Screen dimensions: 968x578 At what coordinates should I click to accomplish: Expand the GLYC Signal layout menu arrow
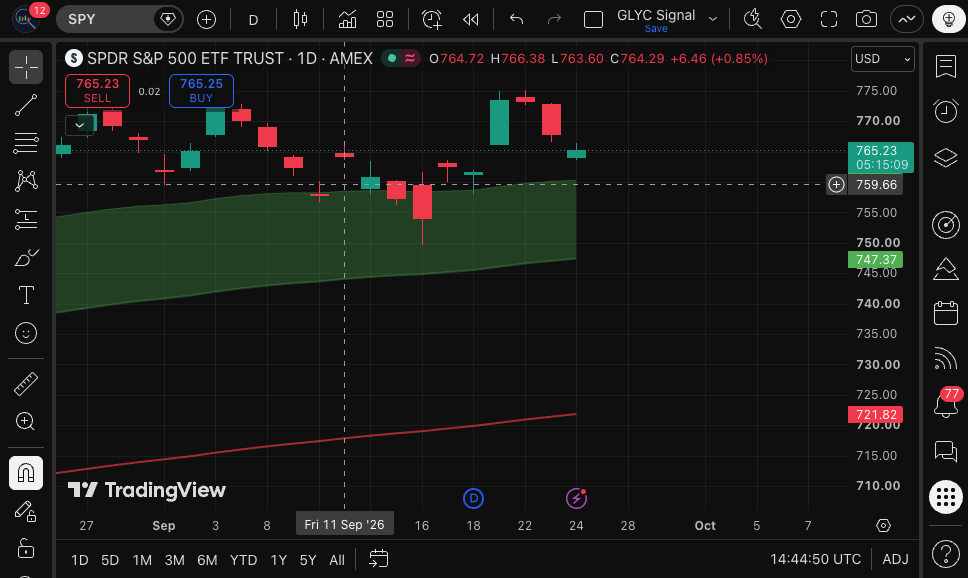coord(713,19)
